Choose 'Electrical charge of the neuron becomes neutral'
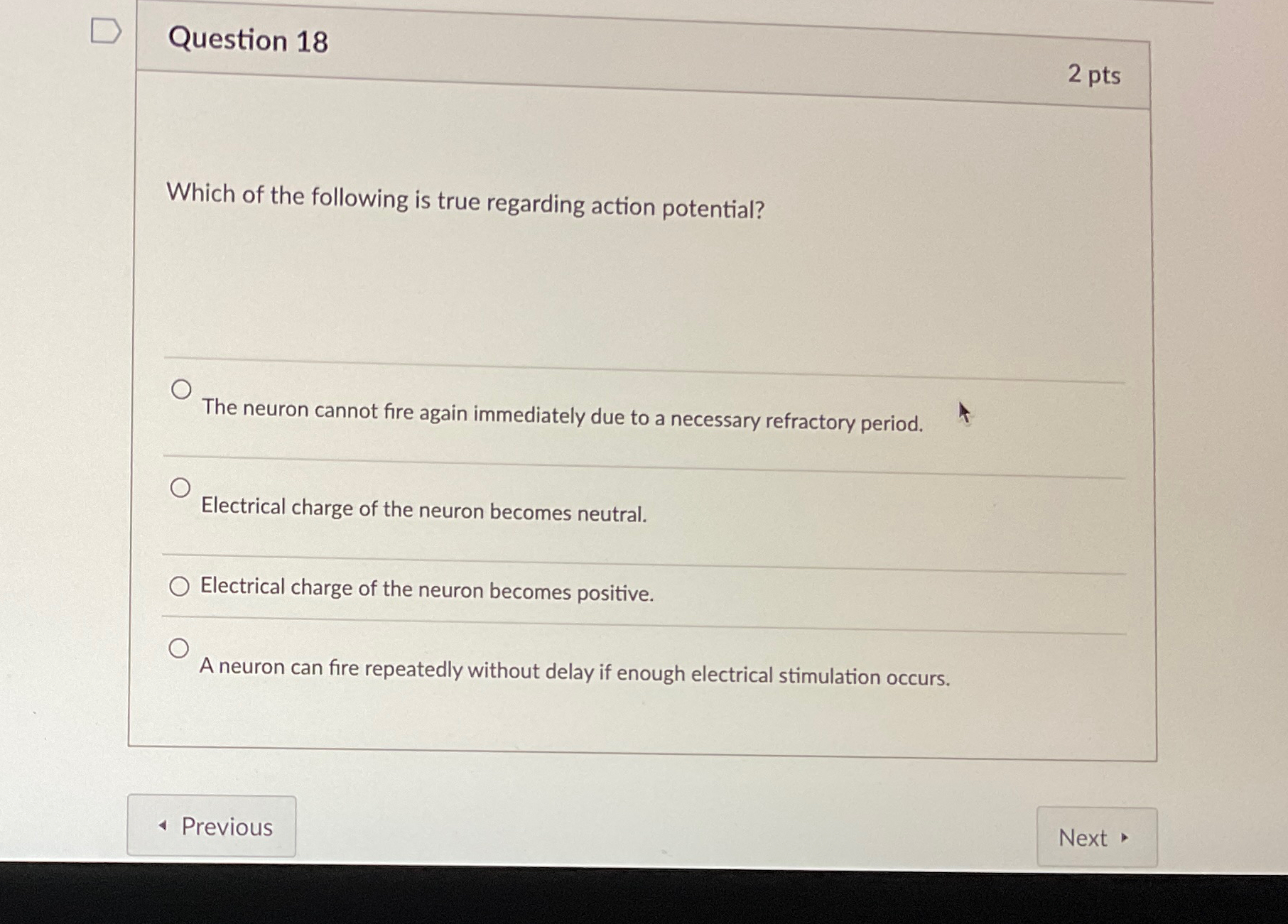Image resolution: width=1288 pixels, height=924 pixels. pyautogui.click(x=182, y=487)
